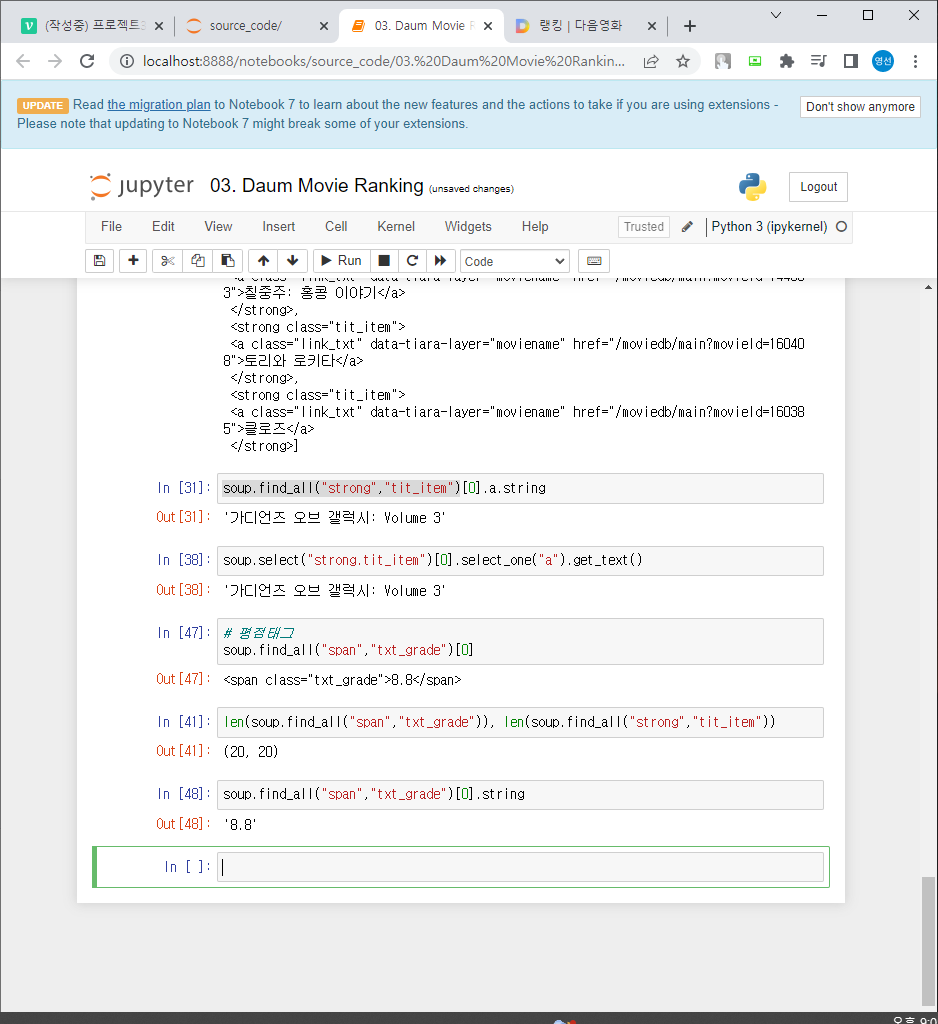Toggle the browser side panel

click(x=850, y=61)
